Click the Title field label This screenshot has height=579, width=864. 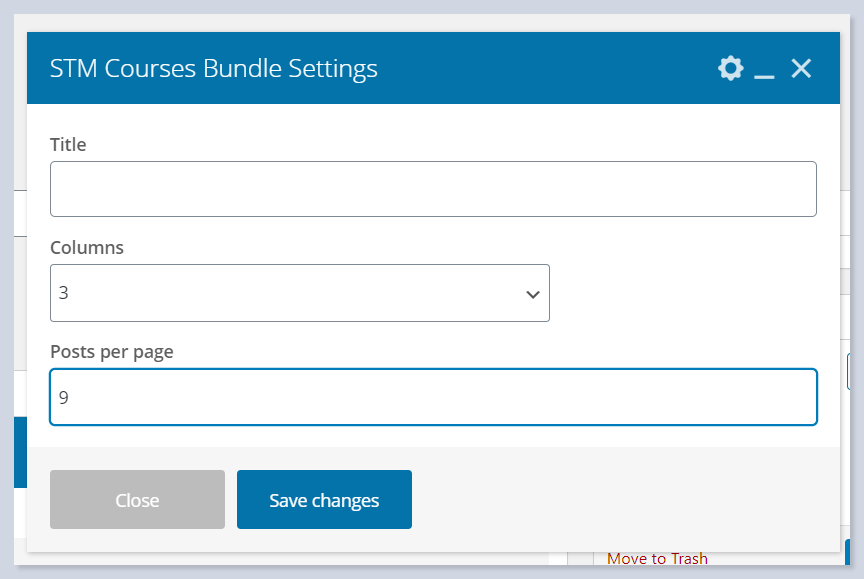68,145
